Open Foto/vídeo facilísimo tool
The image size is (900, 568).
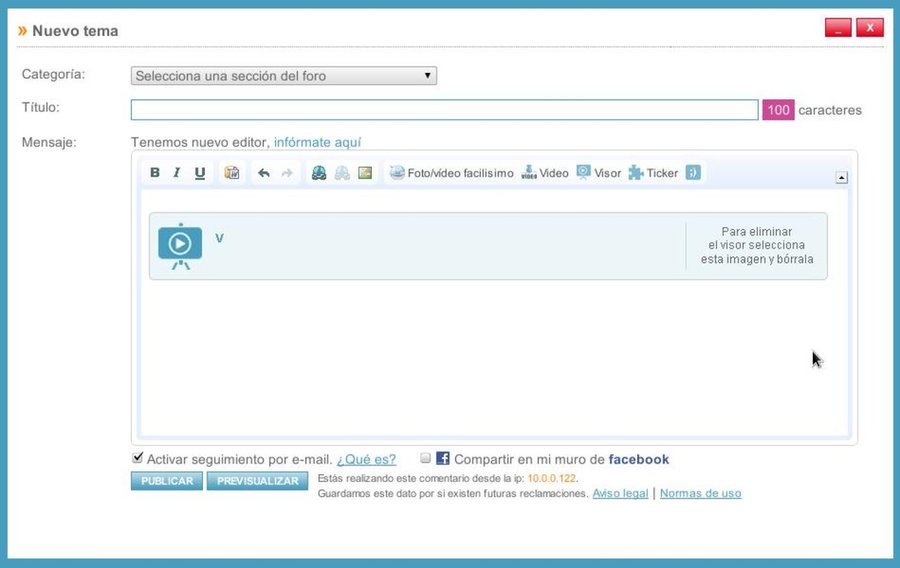[x=452, y=173]
